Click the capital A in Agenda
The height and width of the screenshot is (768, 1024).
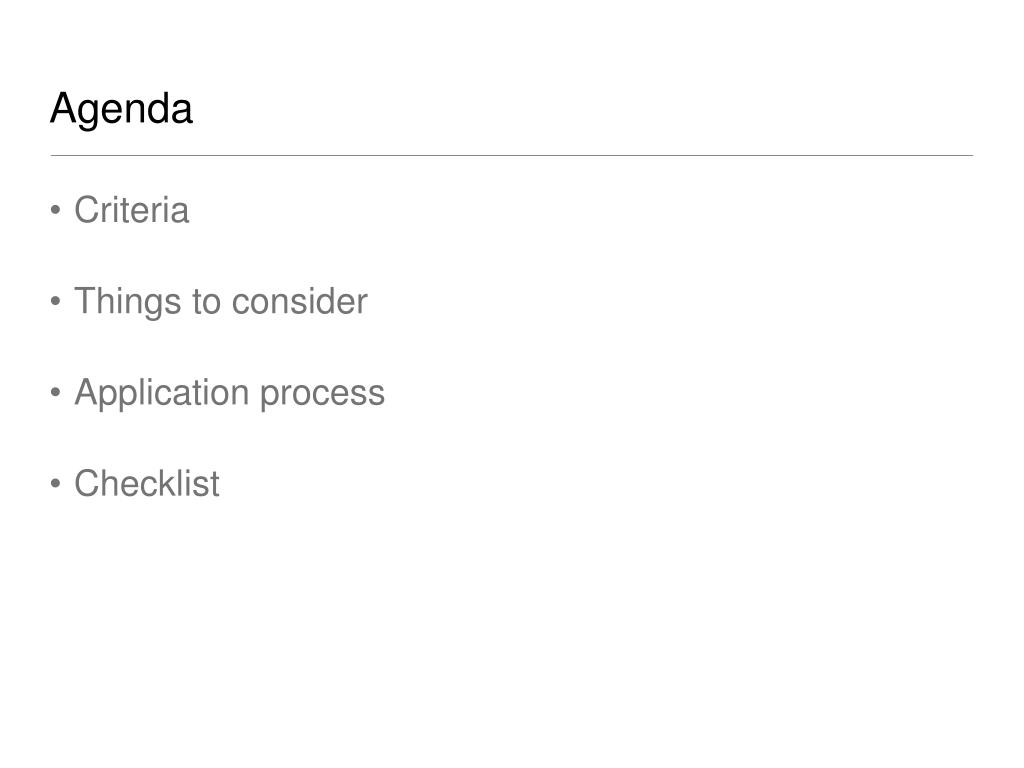[x=64, y=106]
